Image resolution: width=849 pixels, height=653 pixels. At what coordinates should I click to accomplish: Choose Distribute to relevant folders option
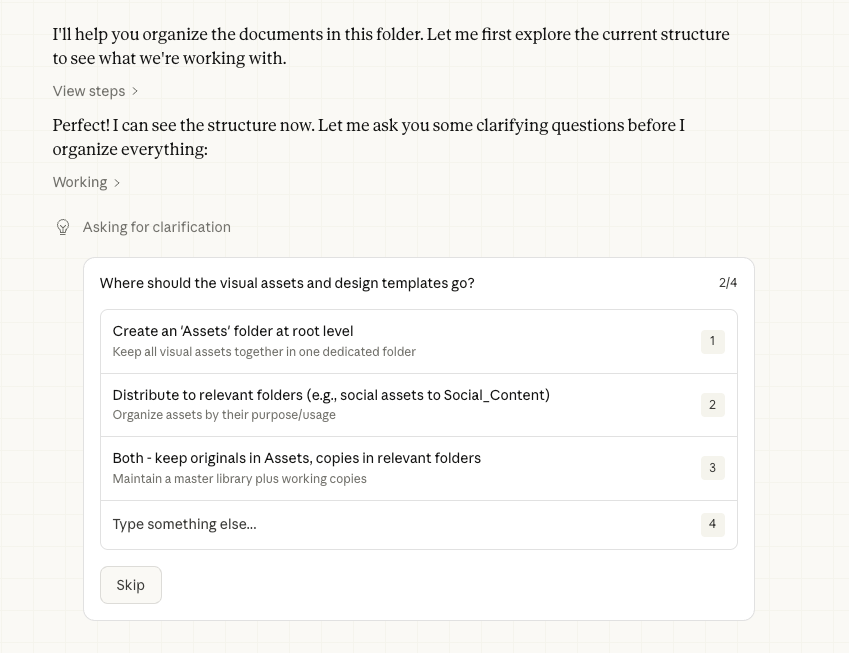coord(331,395)
